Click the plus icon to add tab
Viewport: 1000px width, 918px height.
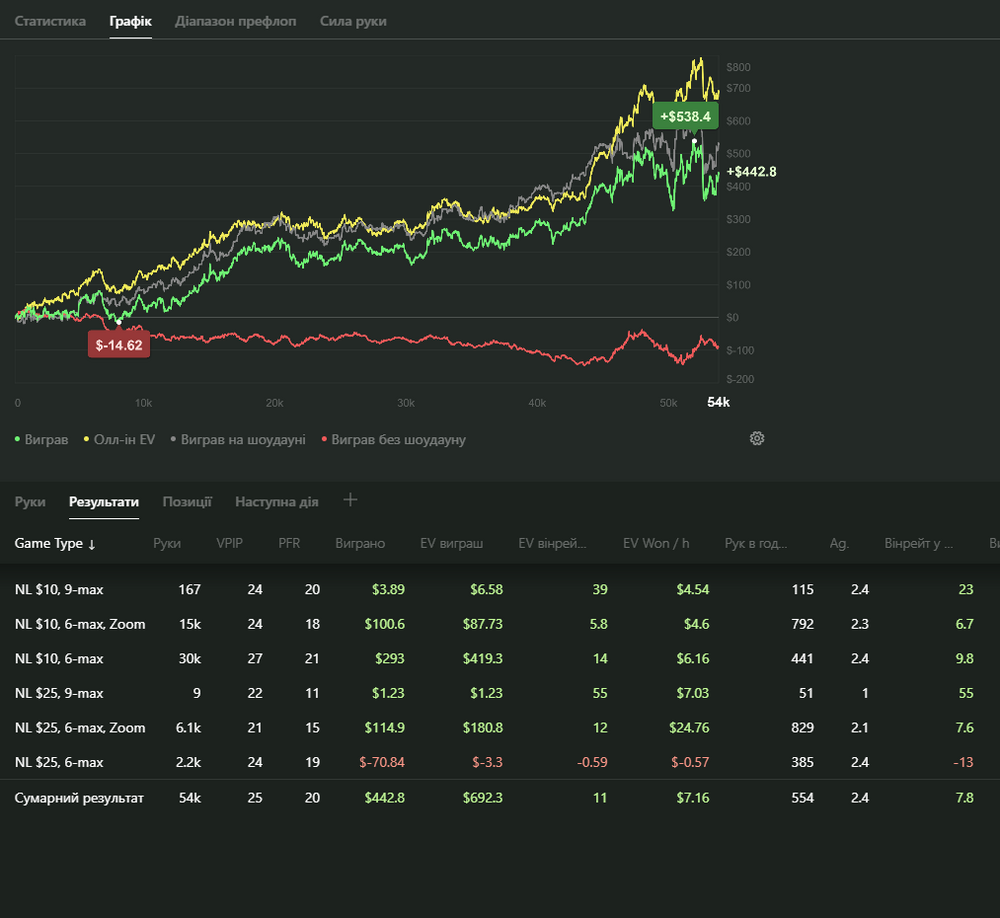click(x=350, y=500)
